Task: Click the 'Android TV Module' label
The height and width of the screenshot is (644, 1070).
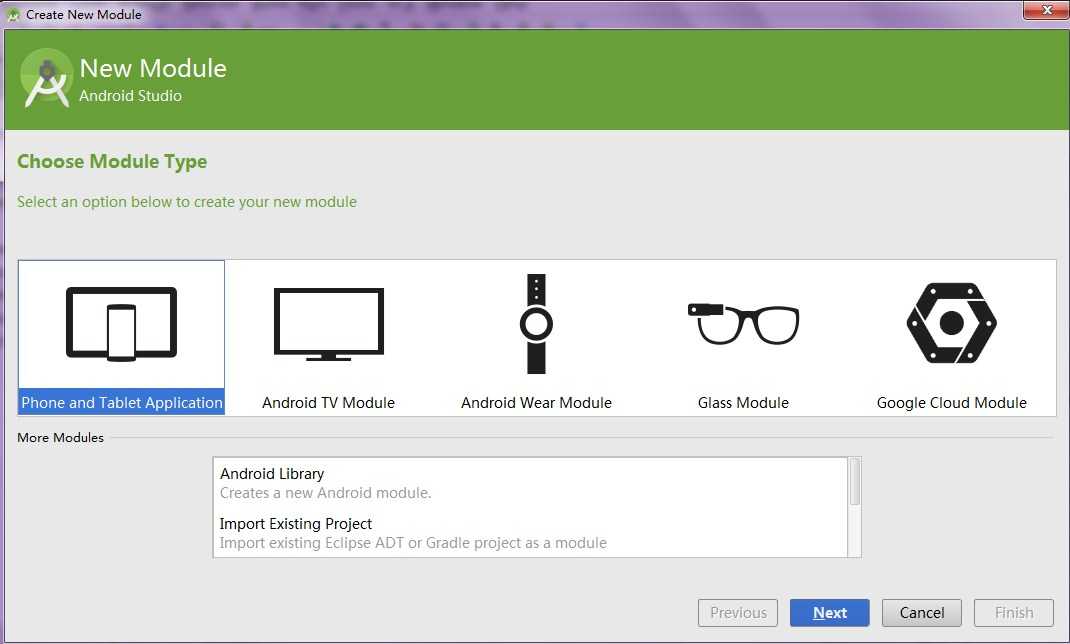Action: click(x=328, y=402)
